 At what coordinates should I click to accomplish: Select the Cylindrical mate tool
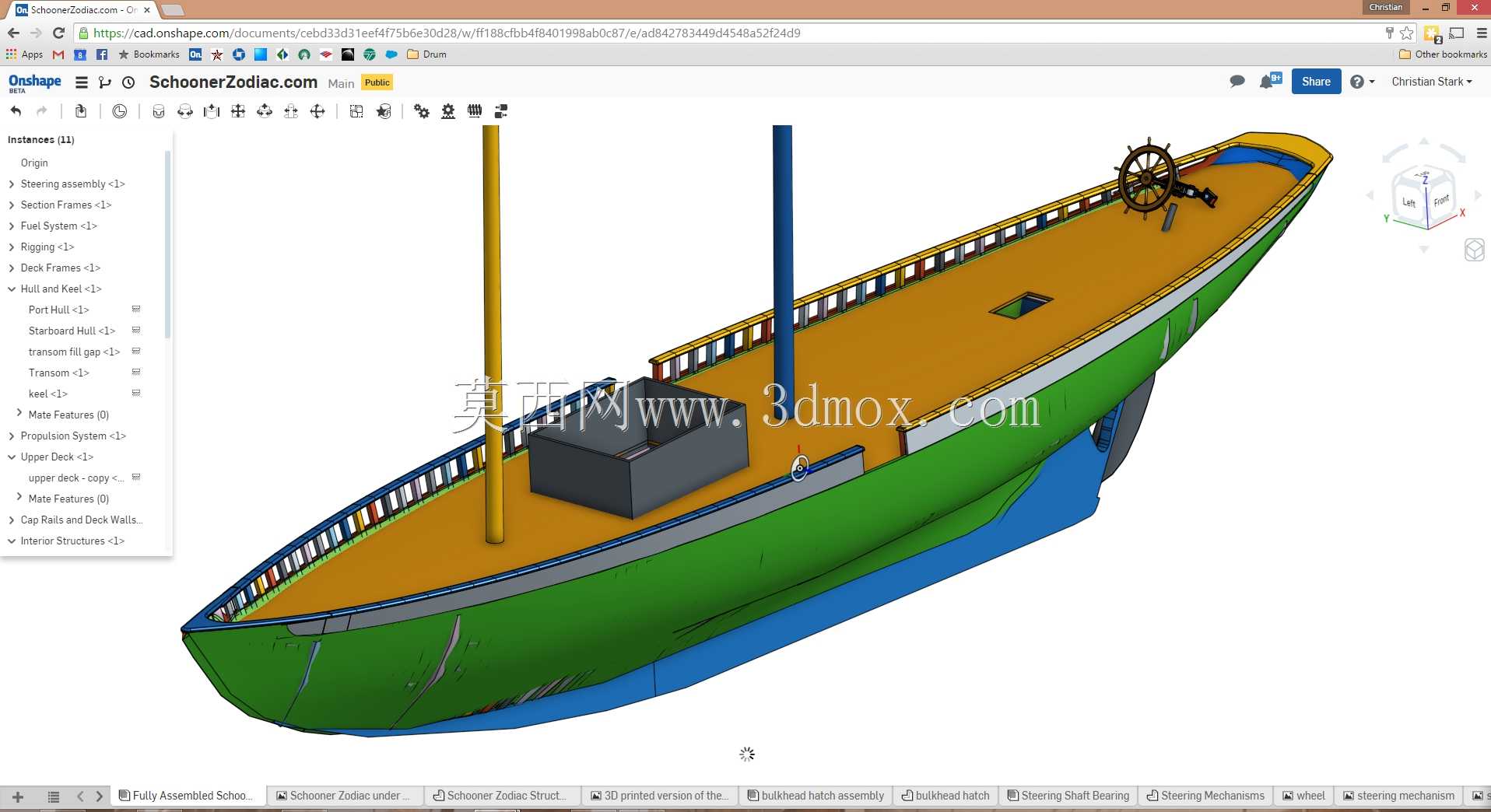click(265, 111)
